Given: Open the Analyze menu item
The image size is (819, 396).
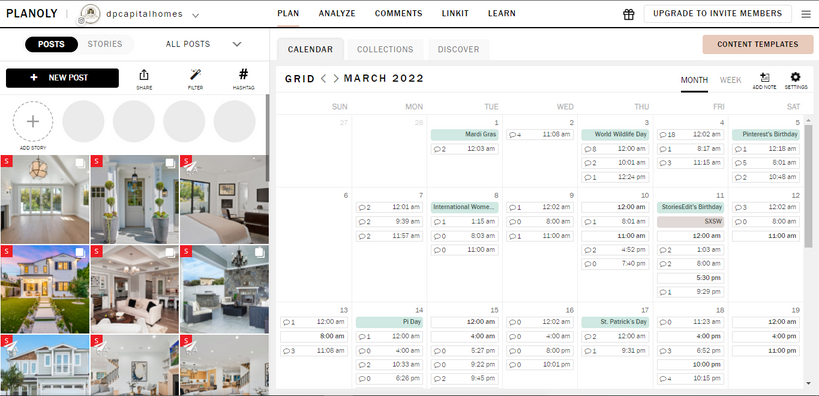Looking at the screenshot, I should click(337, 14).
